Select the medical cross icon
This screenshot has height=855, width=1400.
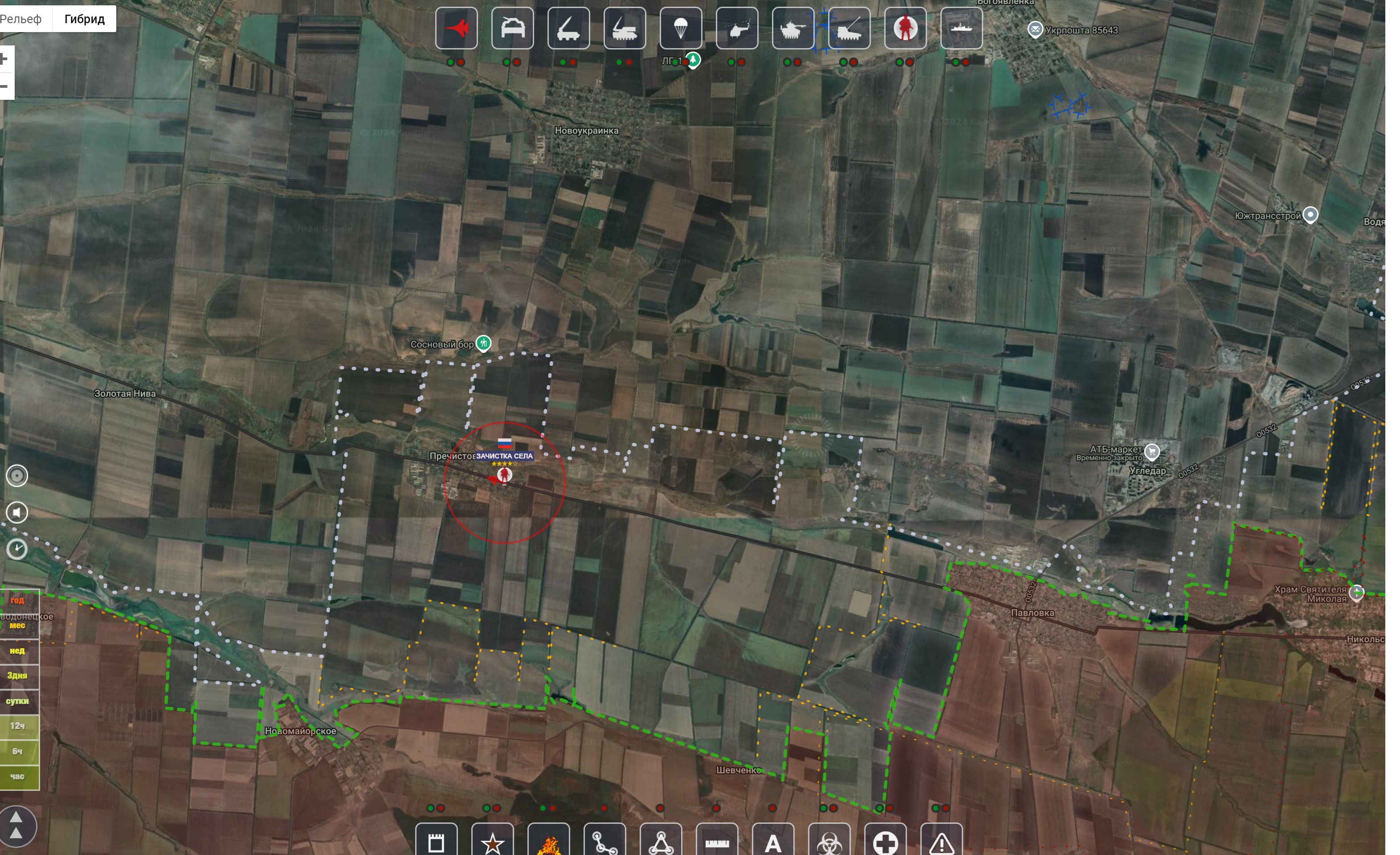pyautogui.click(x=885, y=842)
